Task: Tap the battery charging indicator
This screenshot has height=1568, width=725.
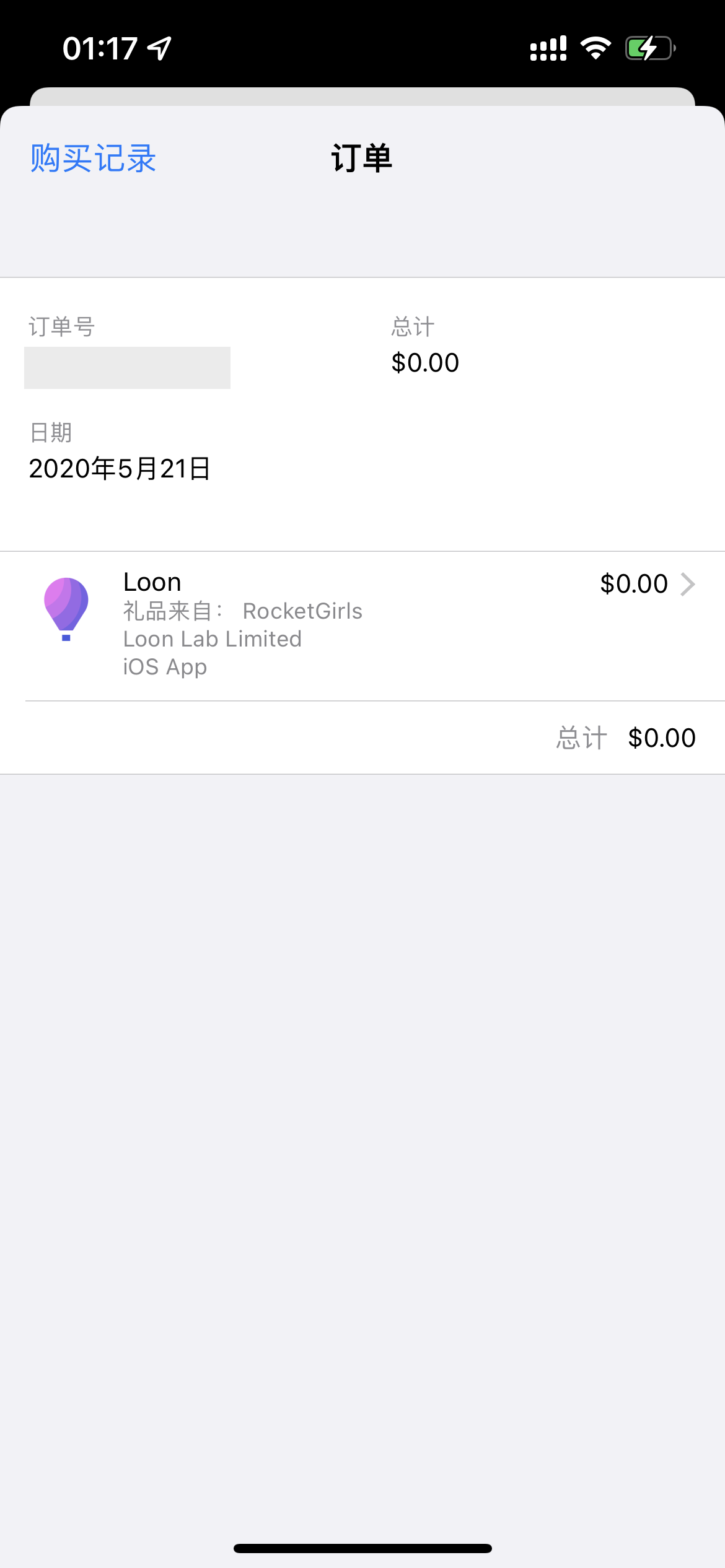Action: click(649, 48)
